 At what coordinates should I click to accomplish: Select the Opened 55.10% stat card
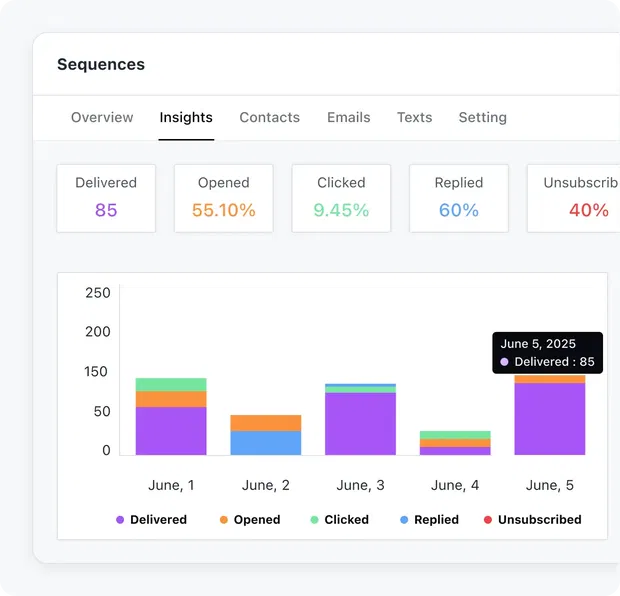pos(223,198)
